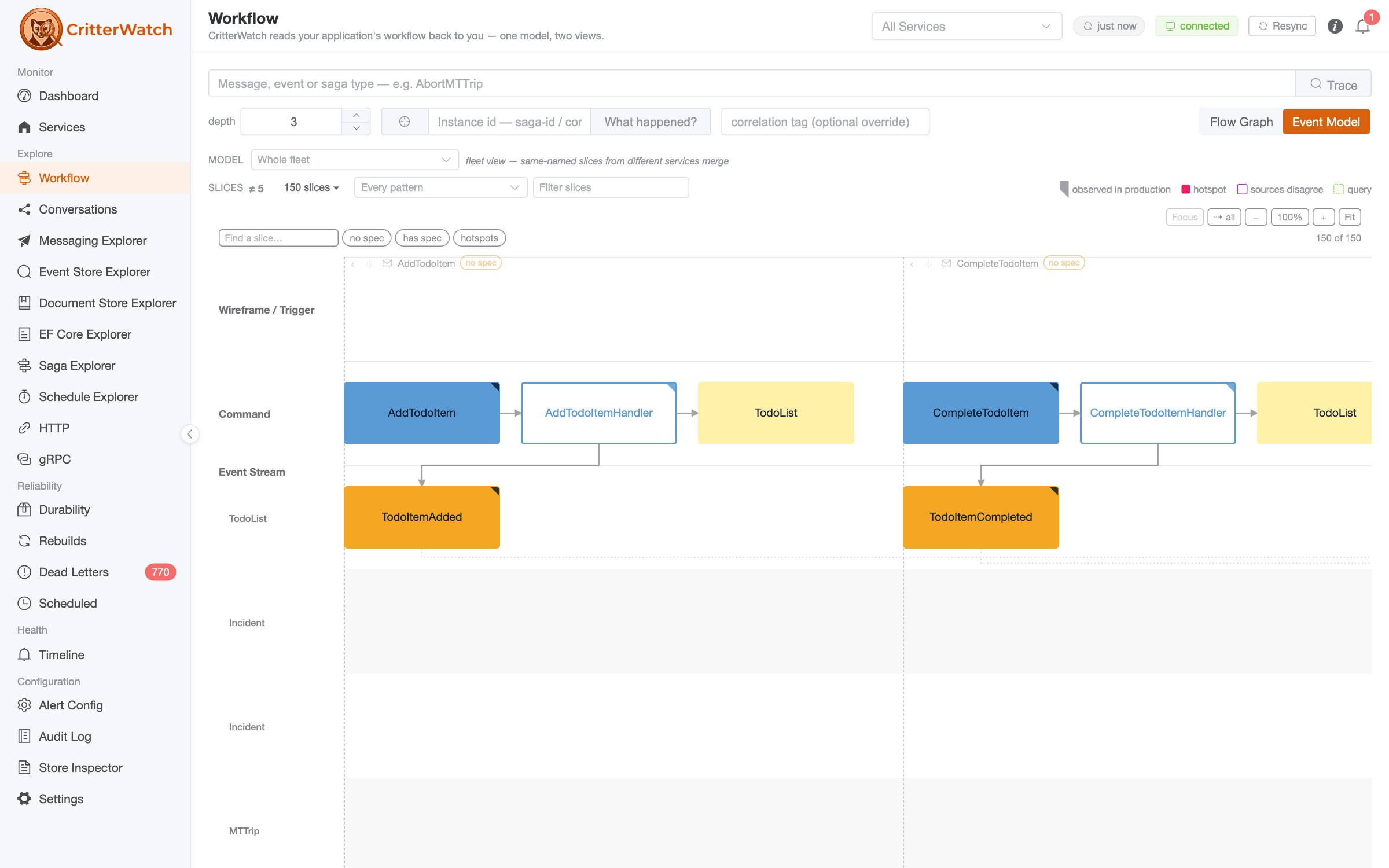The height and width of the screenshot is (868, 1389).
Task: Increase depth with stepper up arrow
Action: coord(357,115)
